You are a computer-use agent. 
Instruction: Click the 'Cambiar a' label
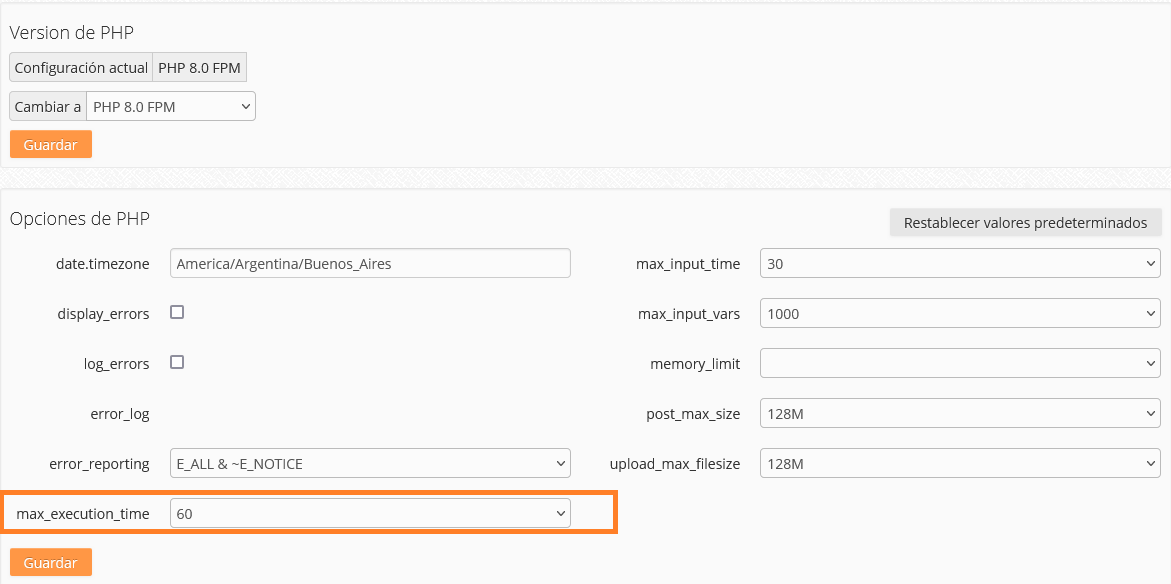(48, 107)
